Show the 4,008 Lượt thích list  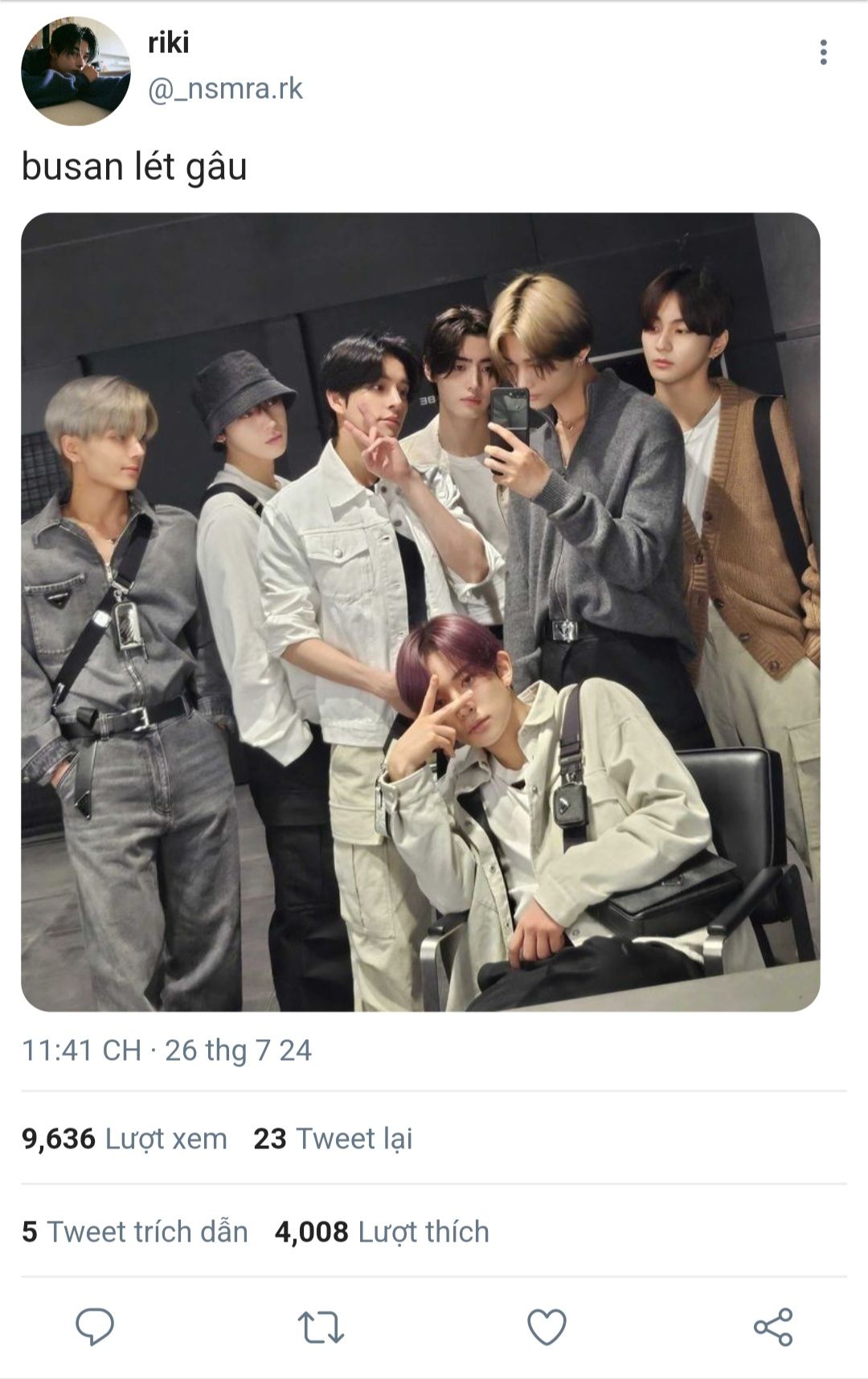coord(382,1232)
